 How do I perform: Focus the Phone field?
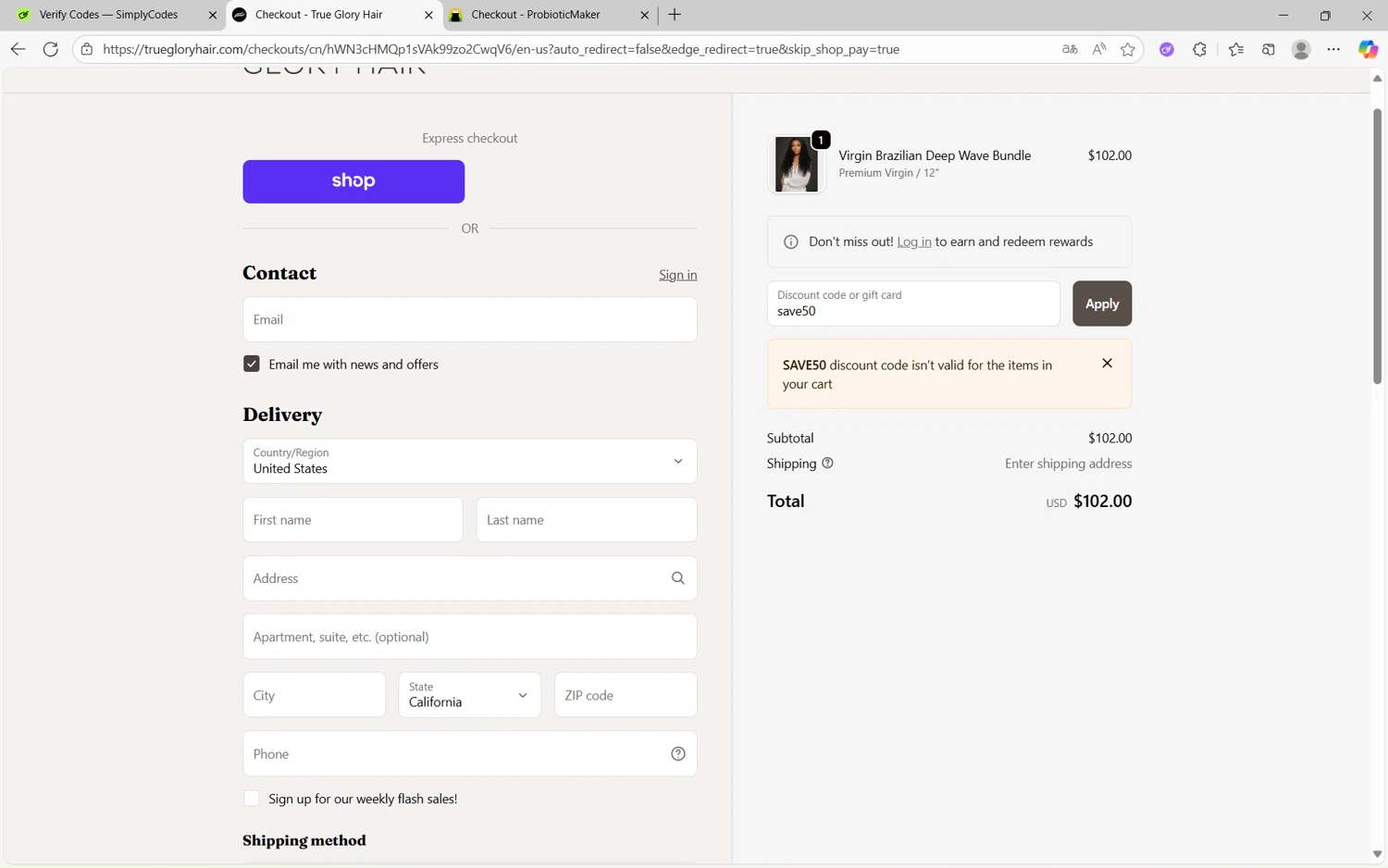(x=470, y=754)
